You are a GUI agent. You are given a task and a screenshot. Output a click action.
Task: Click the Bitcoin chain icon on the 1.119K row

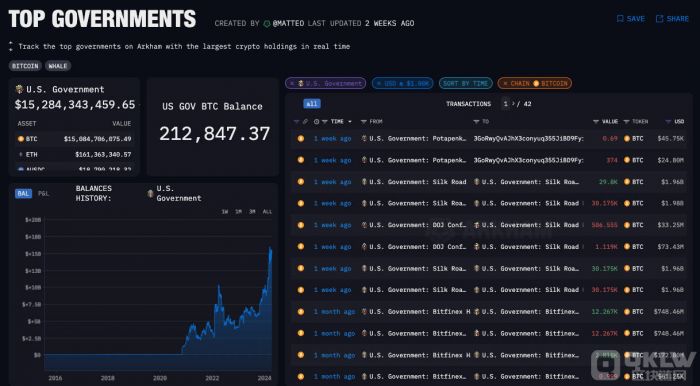coord(301,246)
